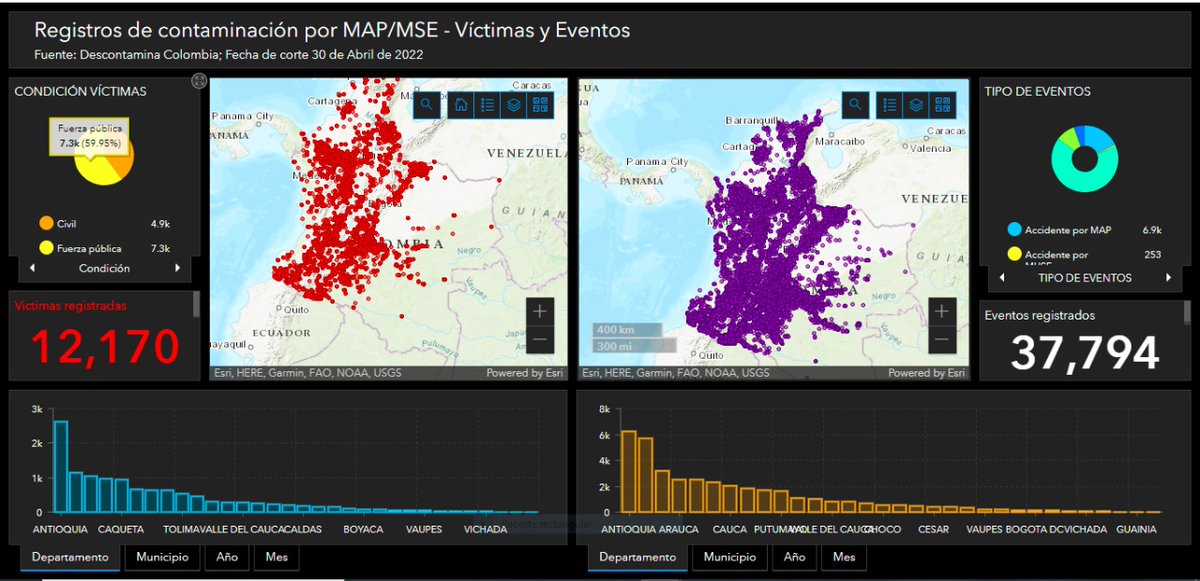Zoom out on the purple events map
Image resolution: width=1200 pixels, height=581 pixels.
click(x=940, y=340)
